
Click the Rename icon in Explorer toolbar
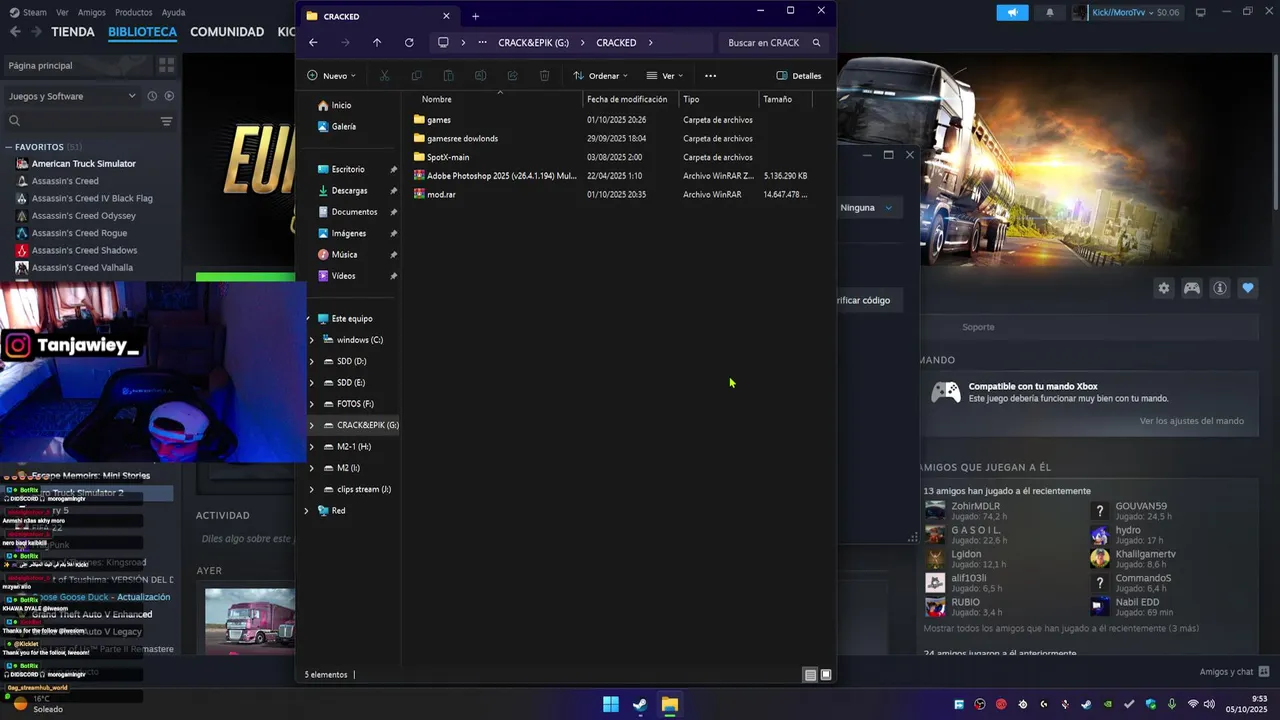click(x=480, y=76)
